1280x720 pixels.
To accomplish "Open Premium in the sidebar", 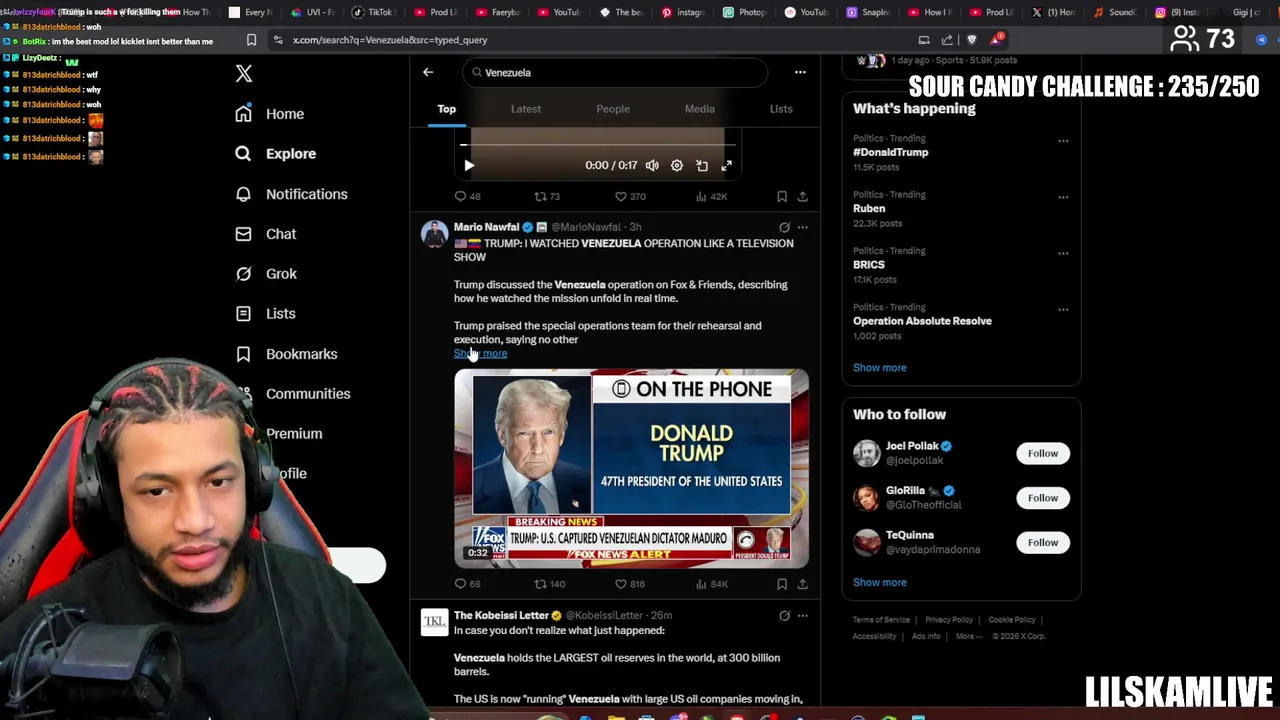I will tap(293, 434).
